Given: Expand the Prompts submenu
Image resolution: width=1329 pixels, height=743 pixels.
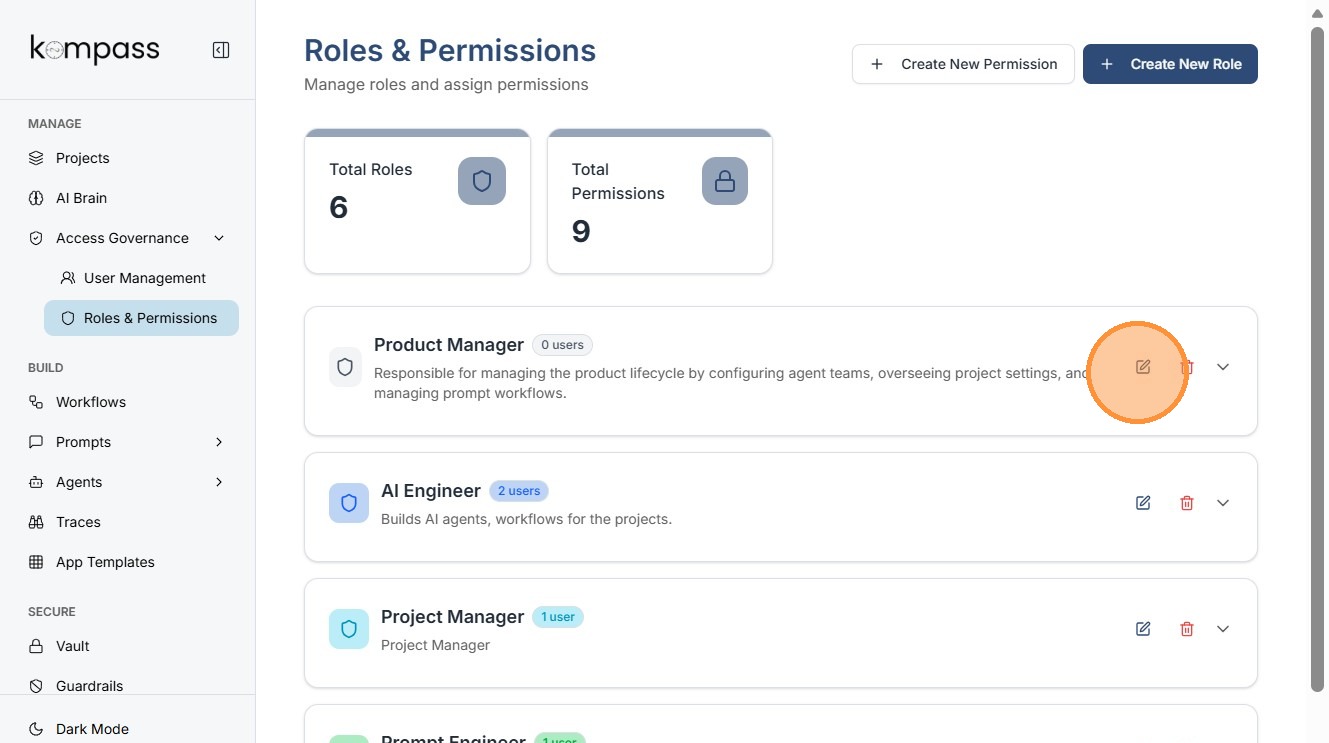Looking at the screenshot, I should pos(219,442).
